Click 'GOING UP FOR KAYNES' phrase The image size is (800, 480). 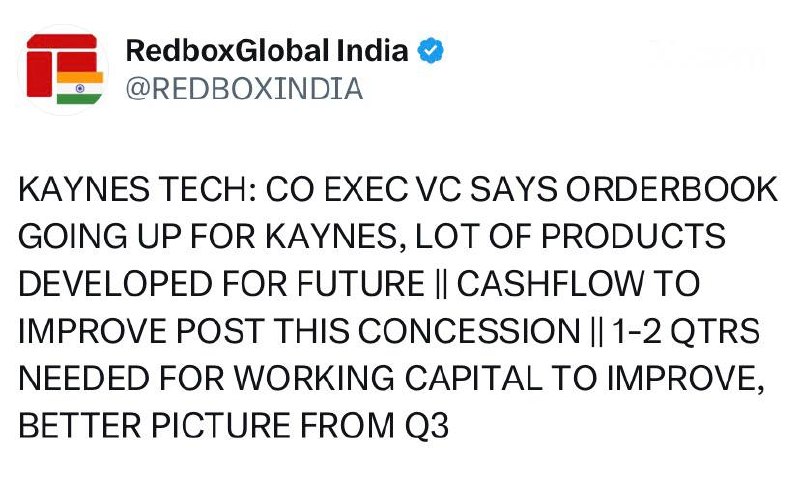tap(208, 237)
